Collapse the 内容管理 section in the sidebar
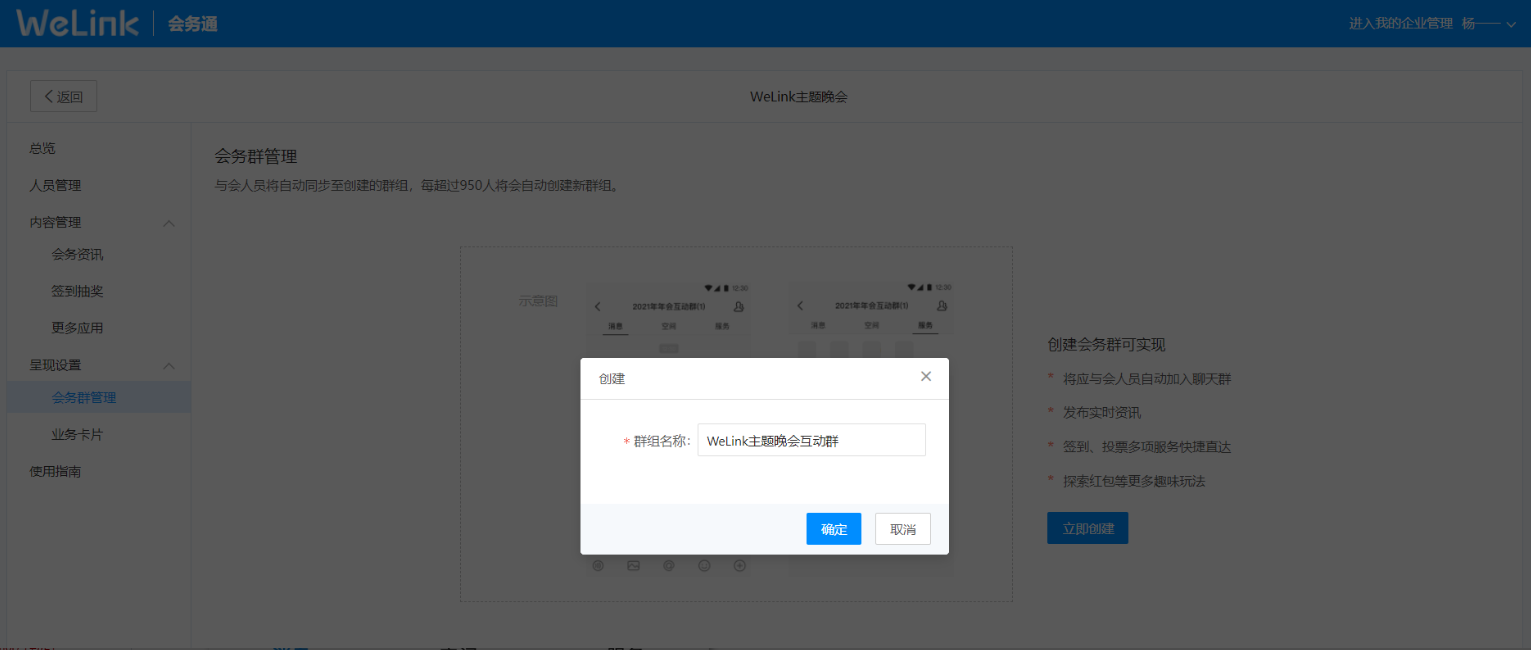Screen dimensions: 1531x650 point(169,222)
